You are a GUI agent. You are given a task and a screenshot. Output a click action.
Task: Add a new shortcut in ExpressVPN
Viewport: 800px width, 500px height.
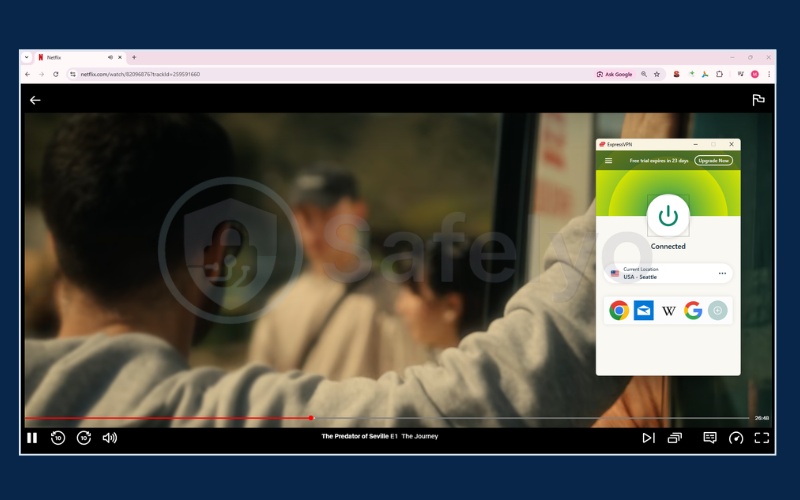(x=717, y=310)
